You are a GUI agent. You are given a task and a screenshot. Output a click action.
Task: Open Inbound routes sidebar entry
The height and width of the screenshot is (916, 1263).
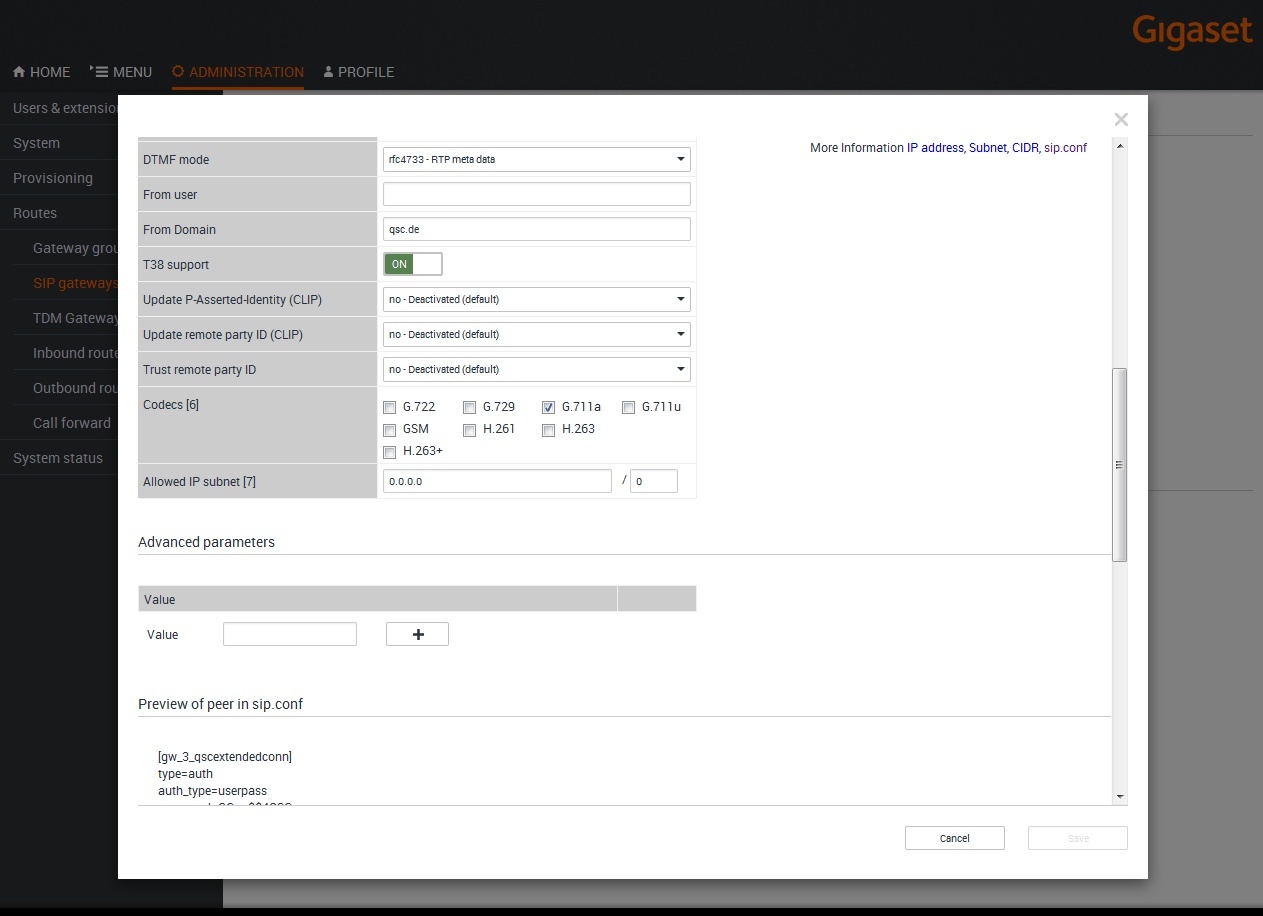pyautogui.click(x=76, y=353)
